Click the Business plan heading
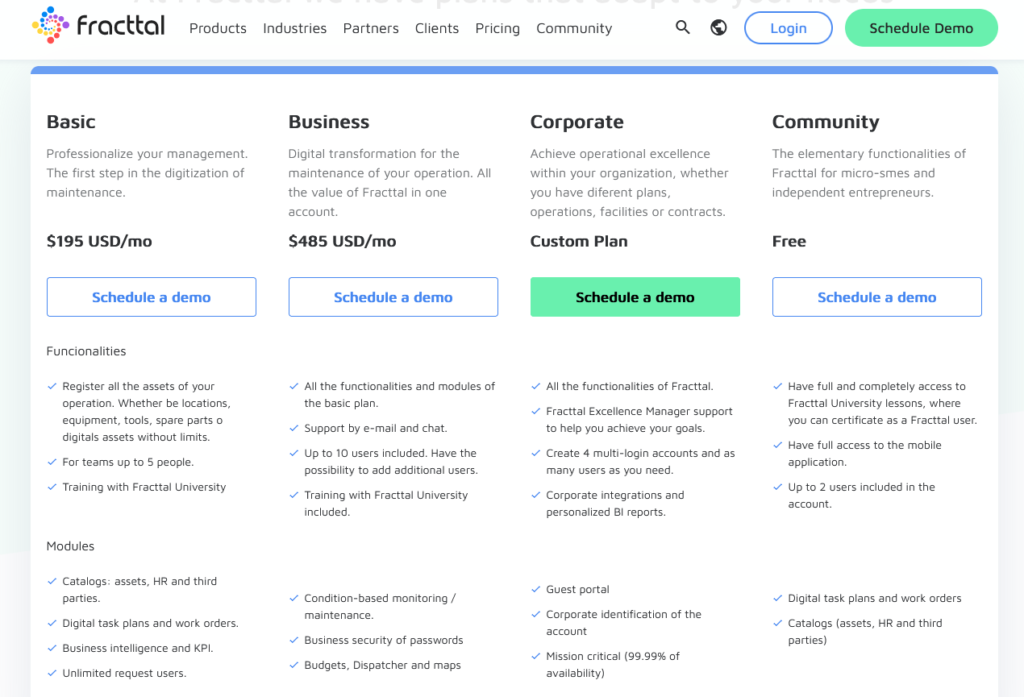This screenshot has width=1024, height=697. (329, 122)
